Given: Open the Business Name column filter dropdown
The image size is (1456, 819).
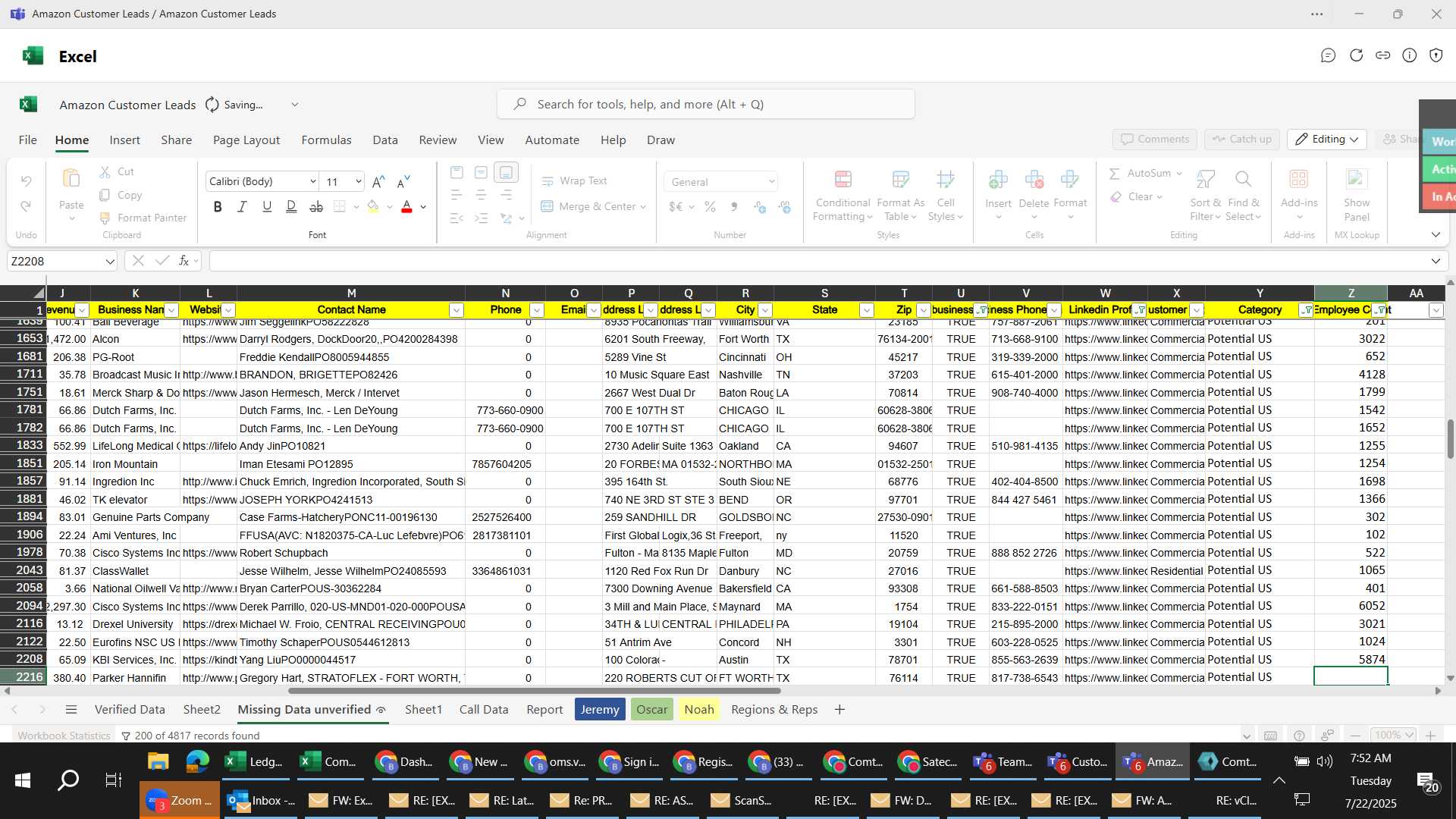Looking at the screenshot, I should (172, 310).
